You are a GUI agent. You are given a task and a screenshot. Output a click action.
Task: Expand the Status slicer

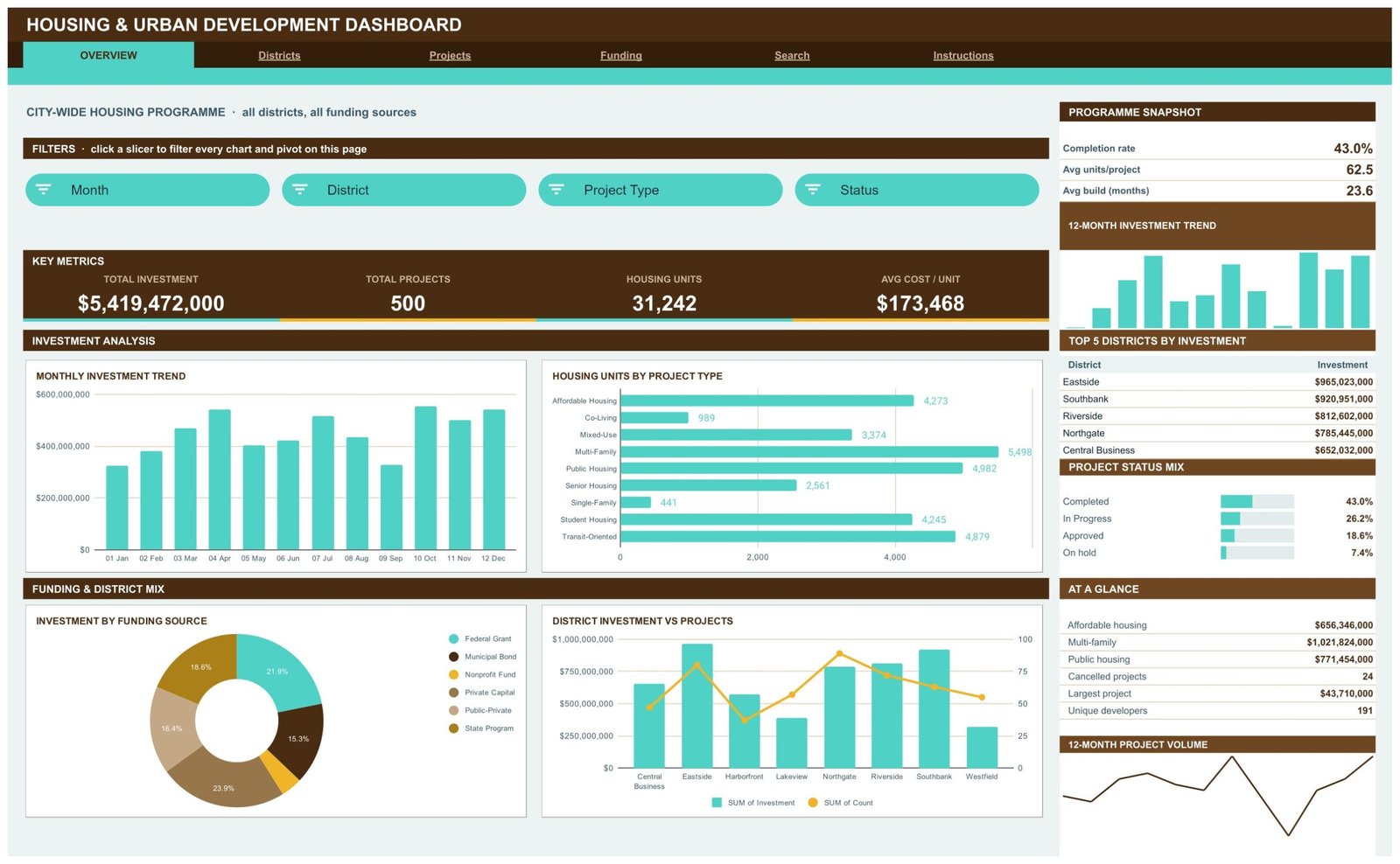(916, 190)
